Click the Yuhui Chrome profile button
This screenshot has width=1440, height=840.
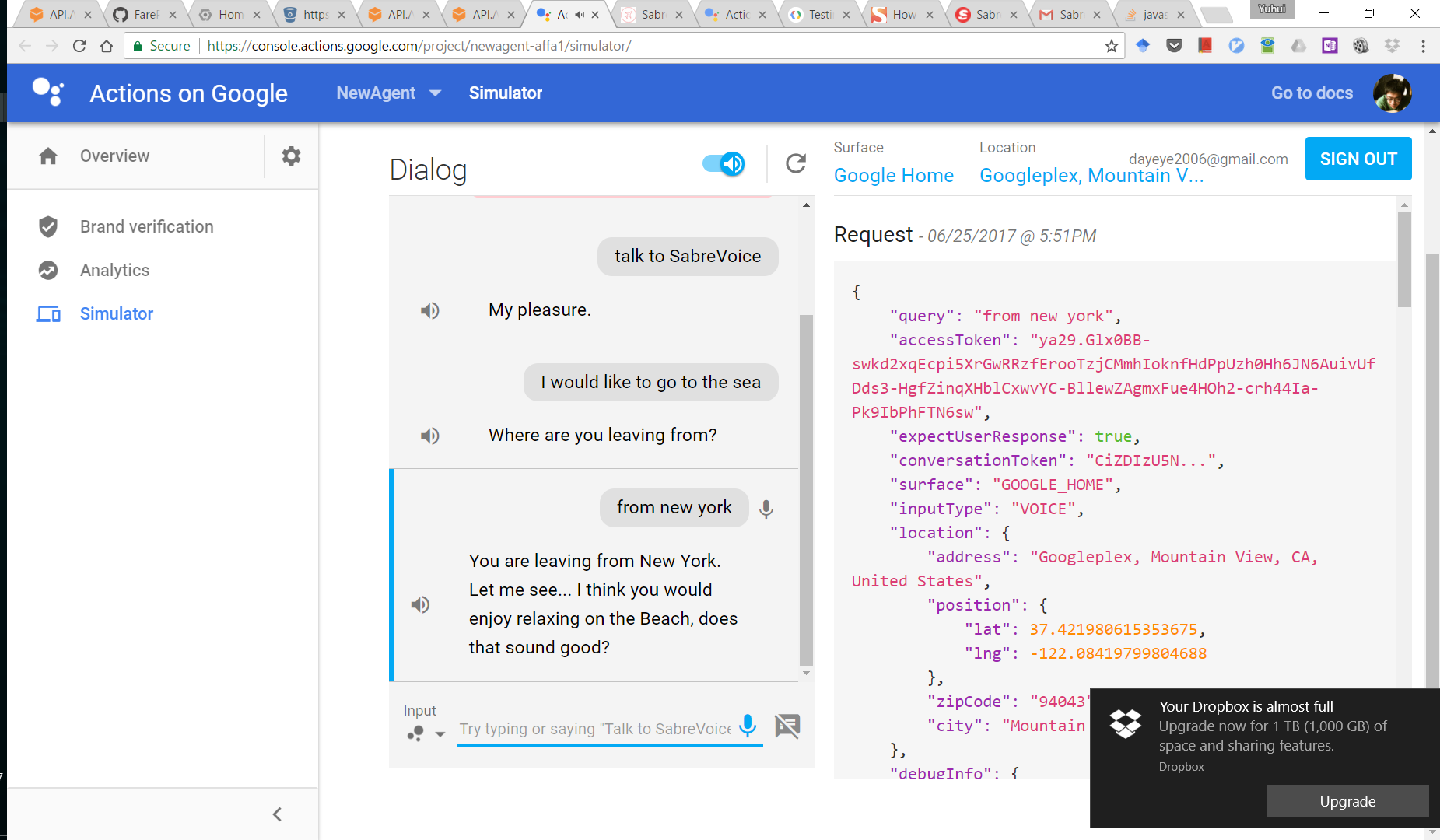click(x=1272, y=9)
